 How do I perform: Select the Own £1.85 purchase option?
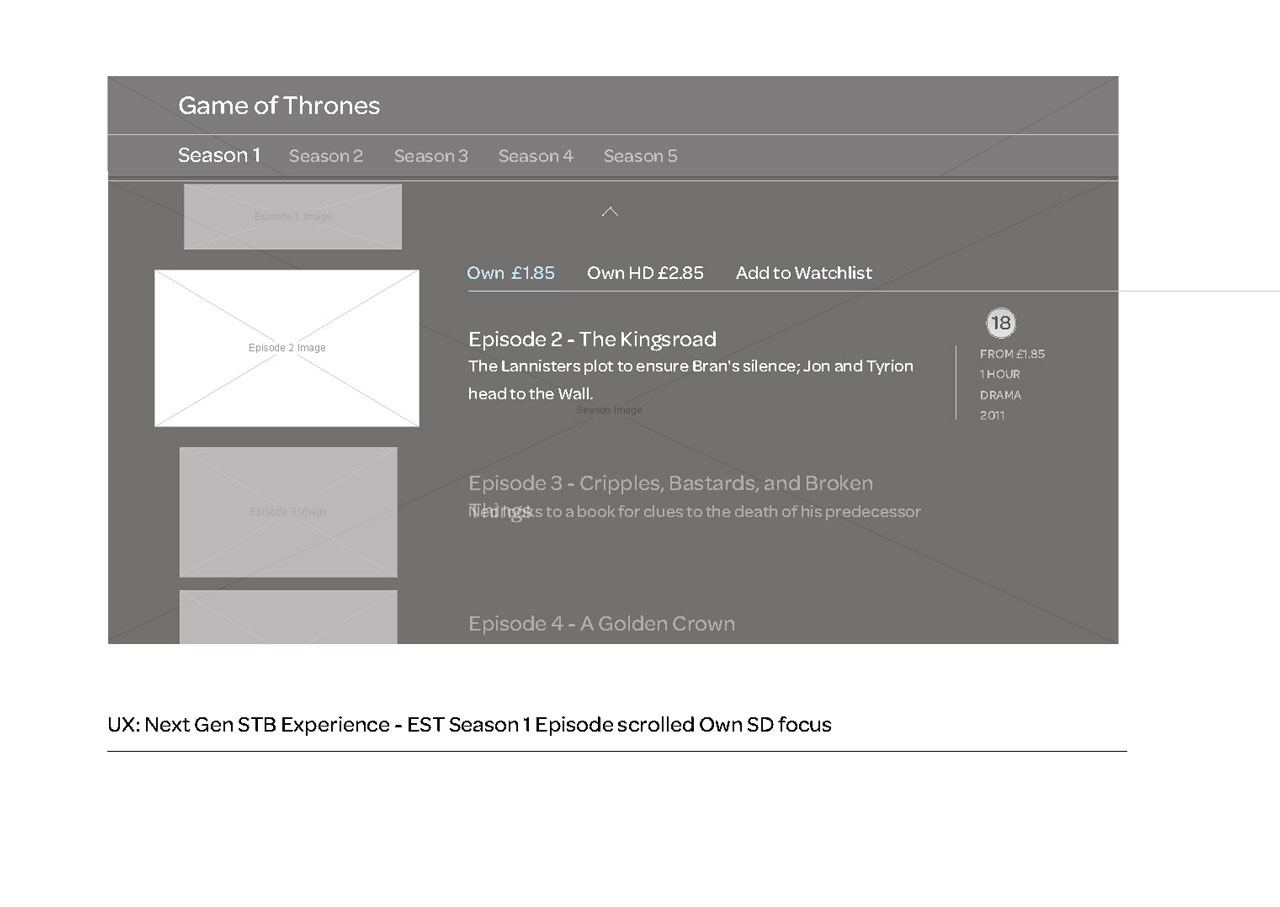pyautogui.click(x=511, y=273)
